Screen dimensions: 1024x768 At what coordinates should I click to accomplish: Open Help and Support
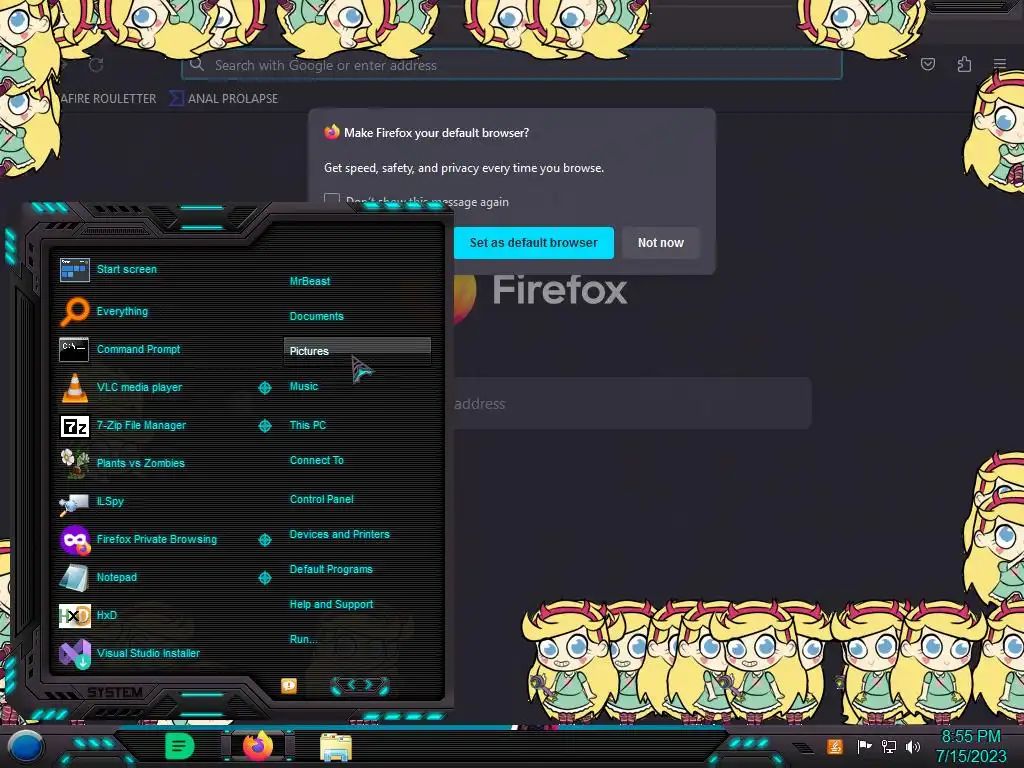coord(331,605)
